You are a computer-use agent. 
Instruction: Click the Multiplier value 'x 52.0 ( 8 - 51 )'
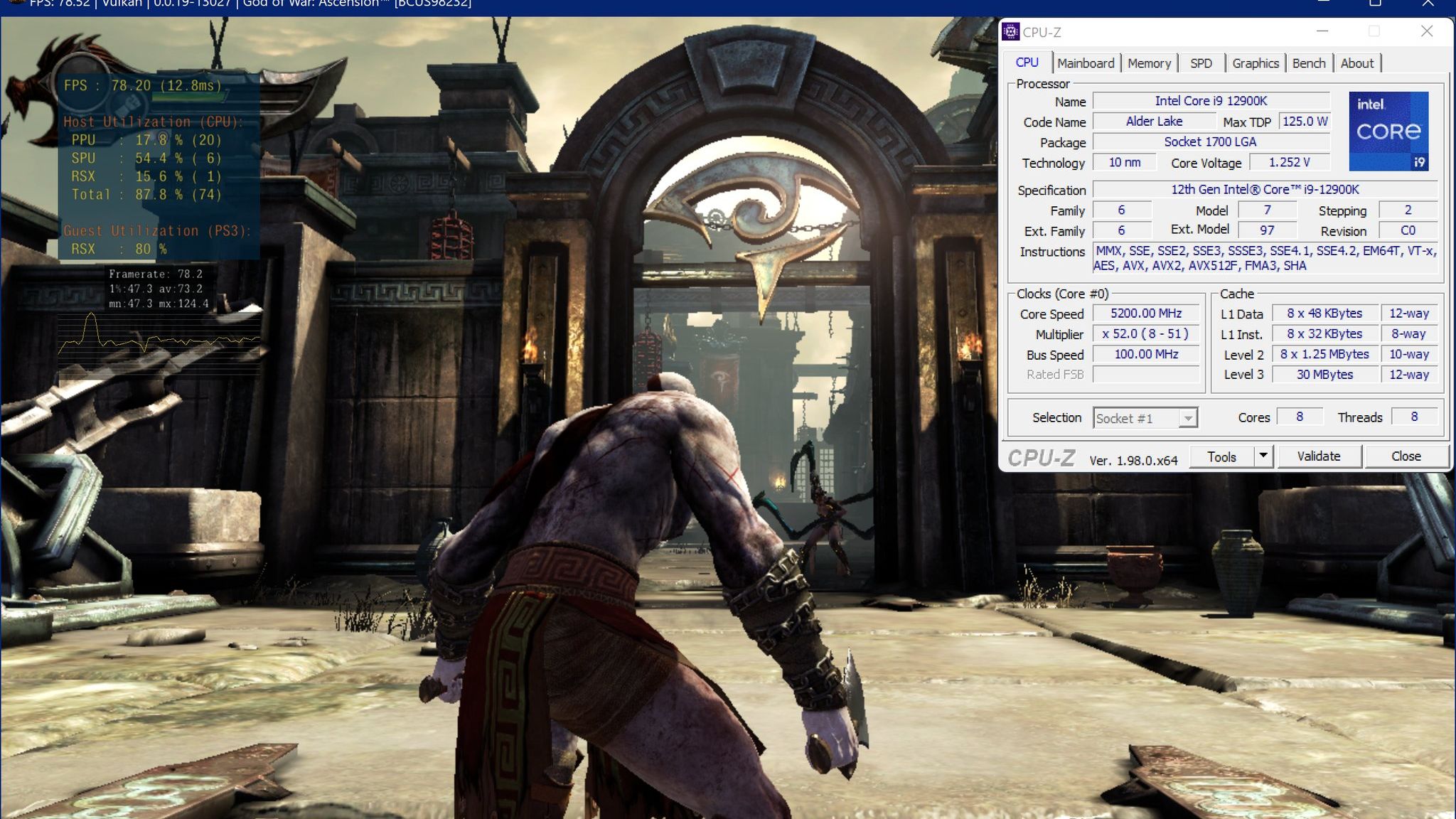(x=1146, y=334)
